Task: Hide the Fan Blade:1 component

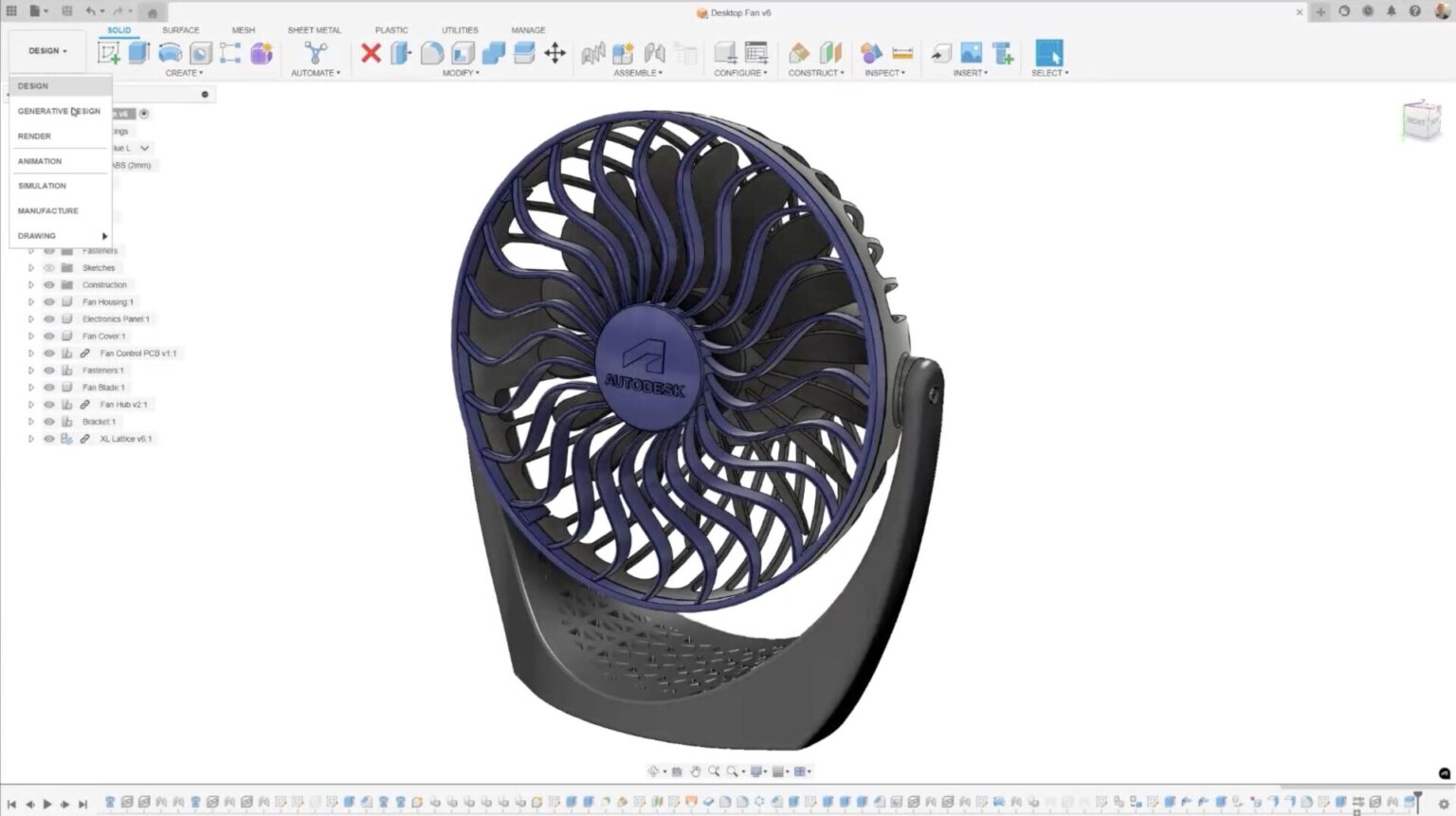Action: 48,387
